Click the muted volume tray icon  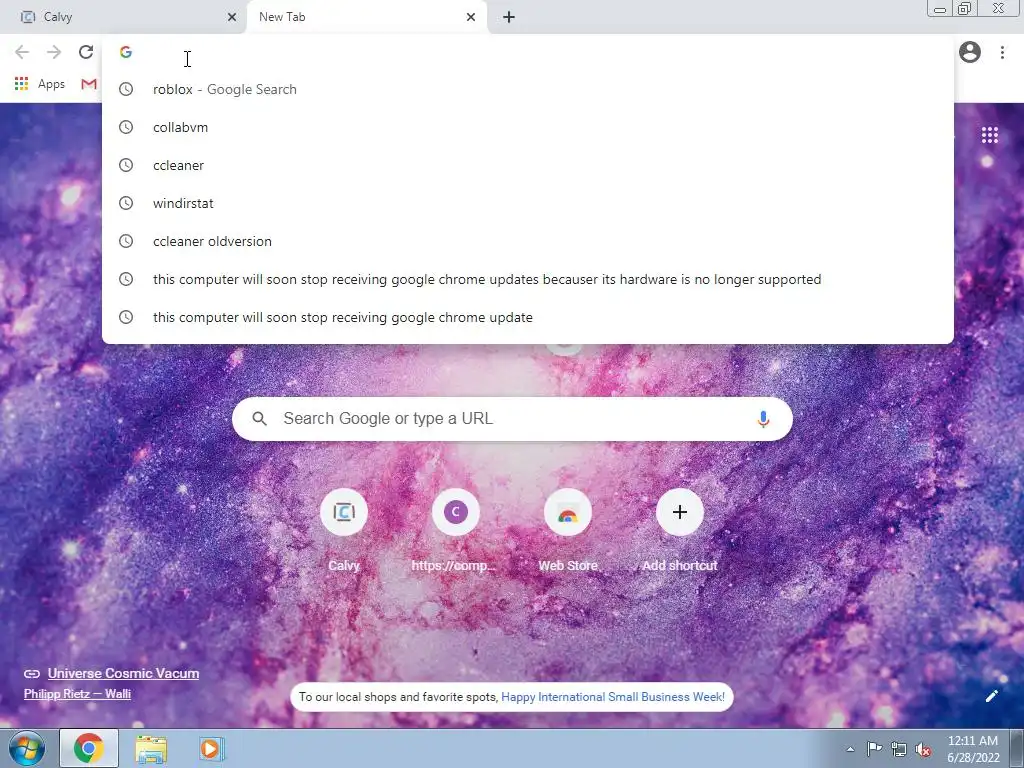923,750
